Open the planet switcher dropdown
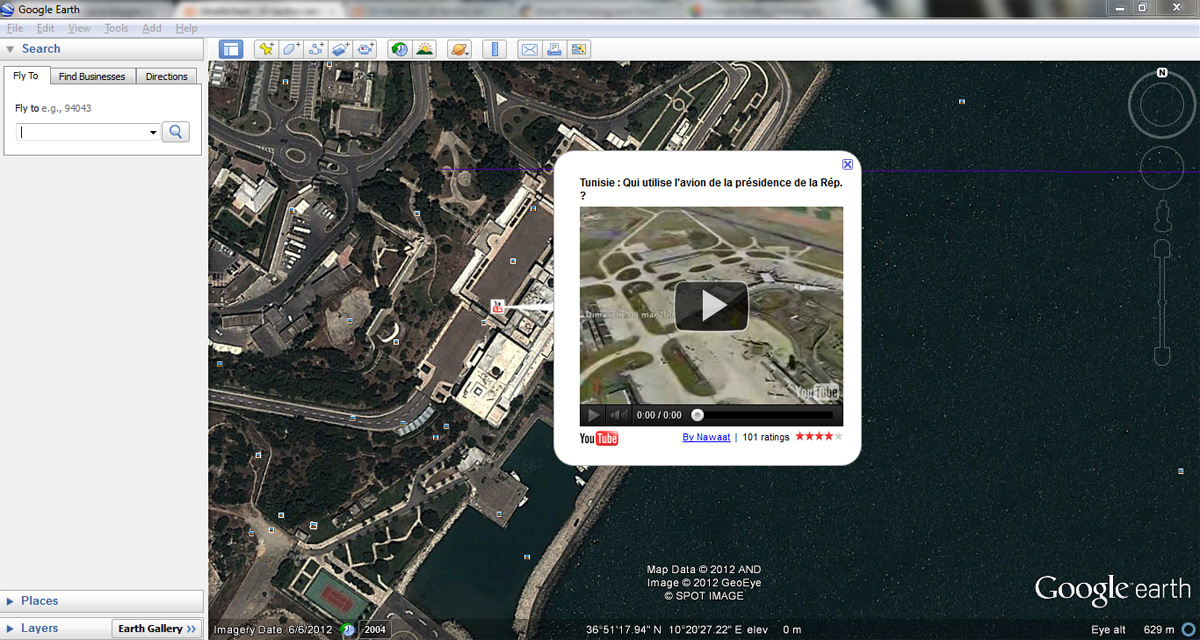This screenshot has height=640, width=1200. point(459,48)
